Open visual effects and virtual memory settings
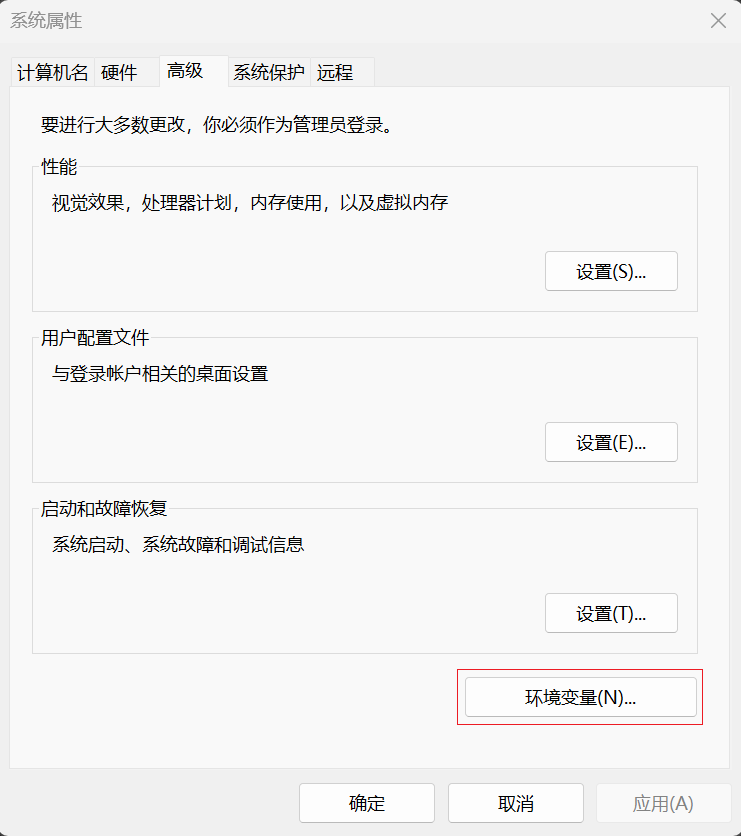Viewport: 741px width, 836px height. point(611,270)
